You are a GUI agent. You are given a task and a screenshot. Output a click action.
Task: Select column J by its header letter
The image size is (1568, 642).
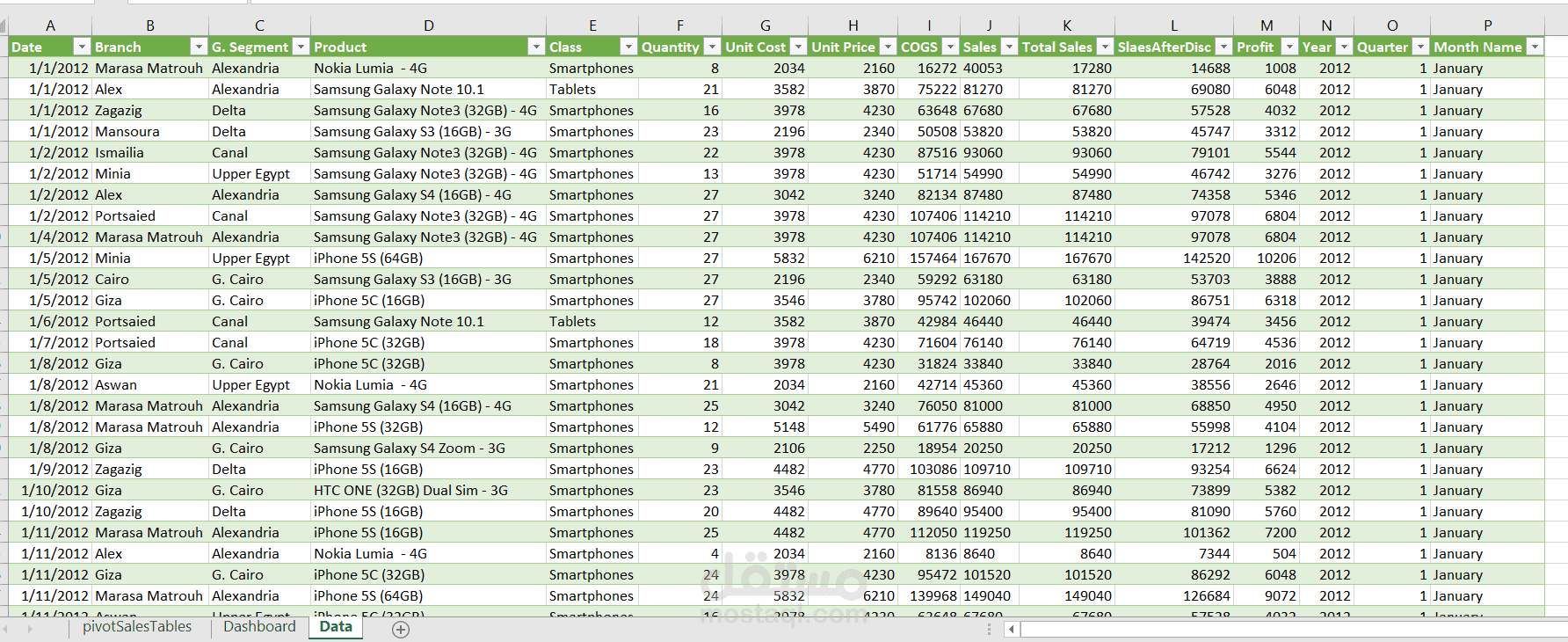point(990,26)
